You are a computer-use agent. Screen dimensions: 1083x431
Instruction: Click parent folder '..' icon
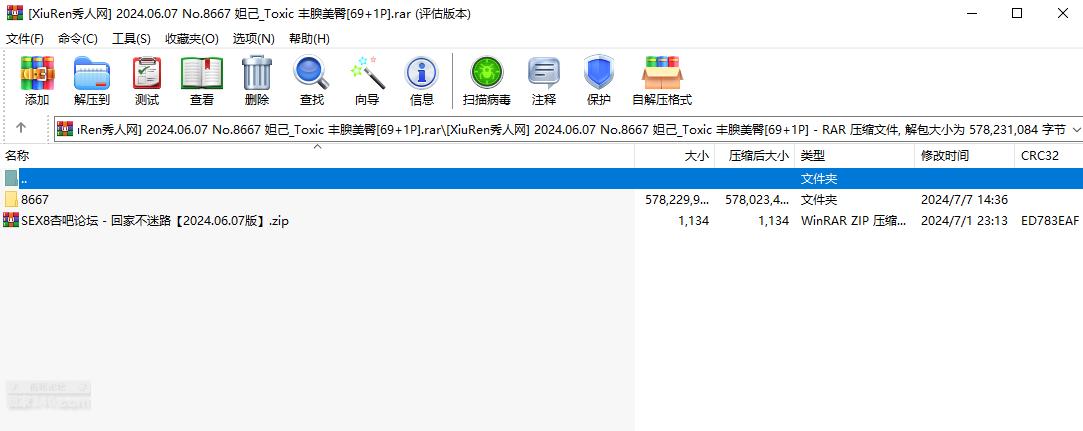click(x=11, y=179)
